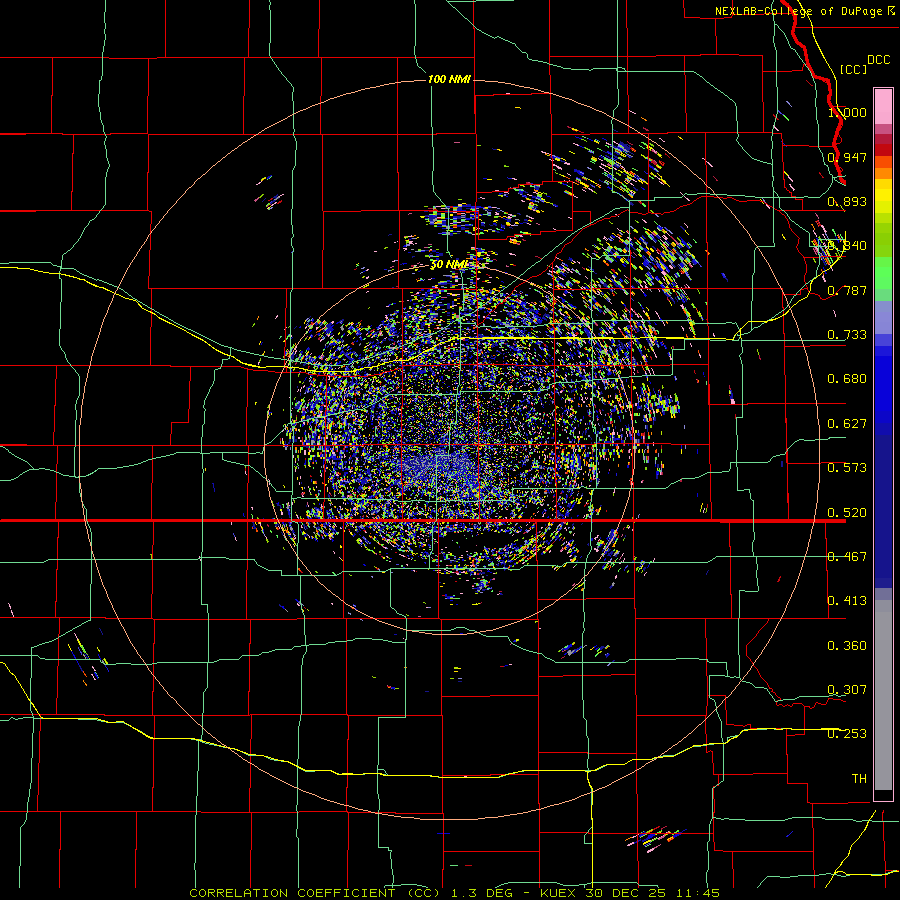Click the 0.627 color scale value
The image size is (900, 900).
(x=847, y=424)
